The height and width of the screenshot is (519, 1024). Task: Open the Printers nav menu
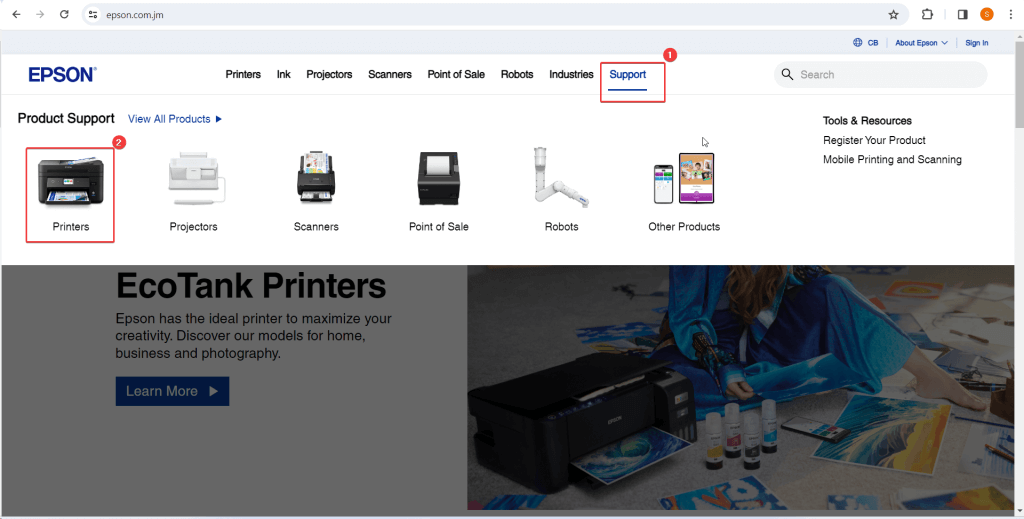[243, 74]
